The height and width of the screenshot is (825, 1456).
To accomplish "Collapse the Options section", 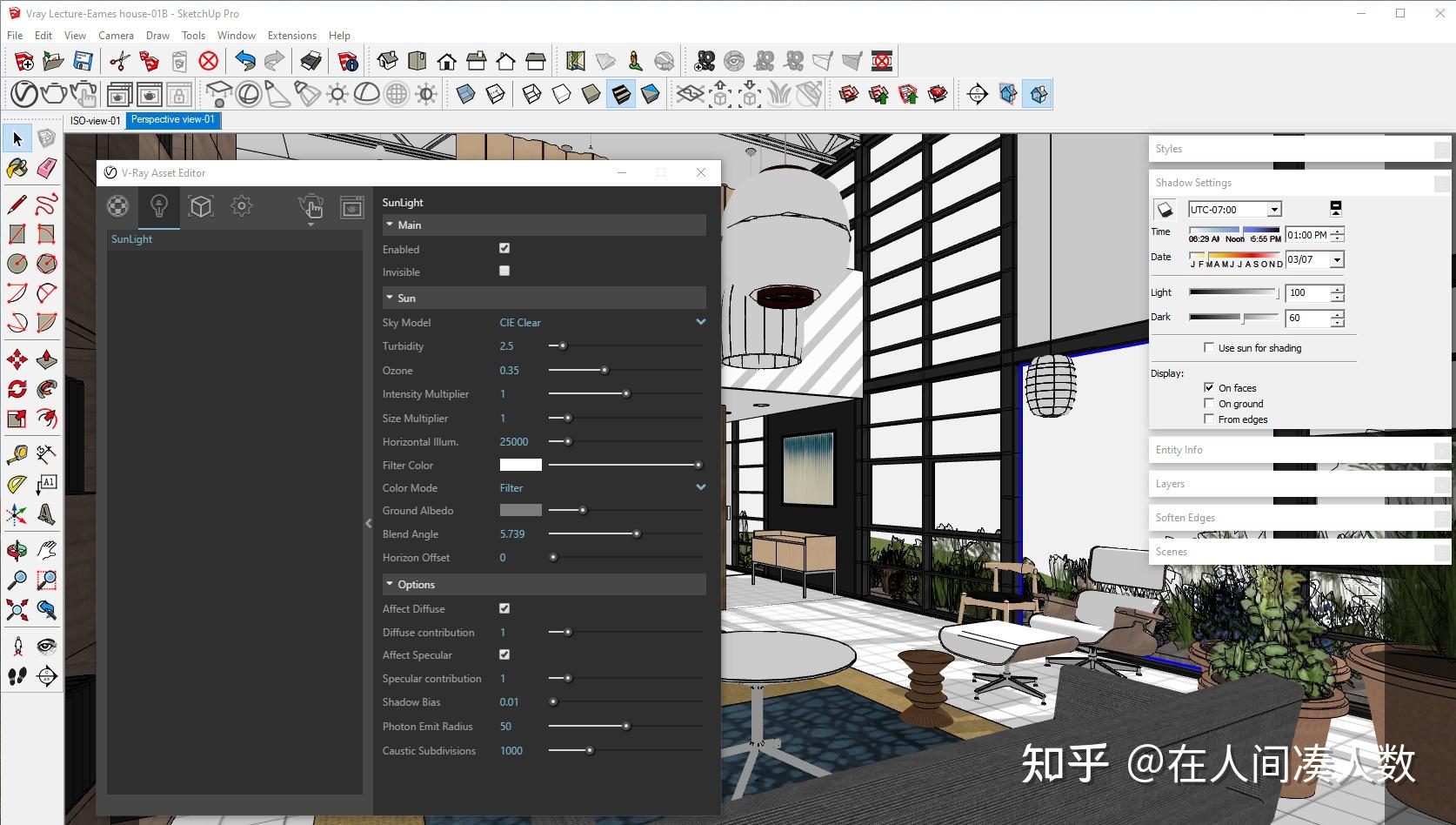I will 390,584.
